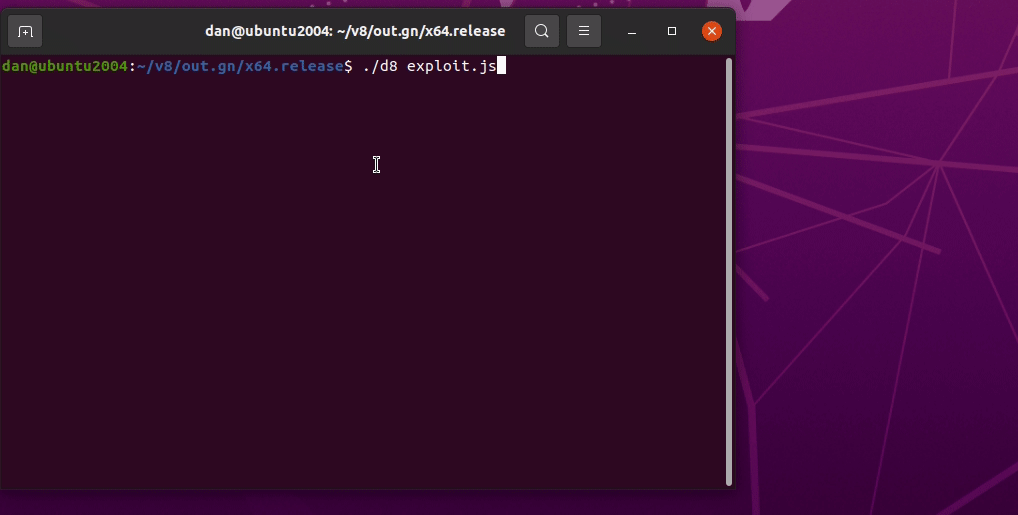Click the exploit.js filename argument
Image resolution: width=1018 pixels, height=515 pixels.
[x=451, y=66]
